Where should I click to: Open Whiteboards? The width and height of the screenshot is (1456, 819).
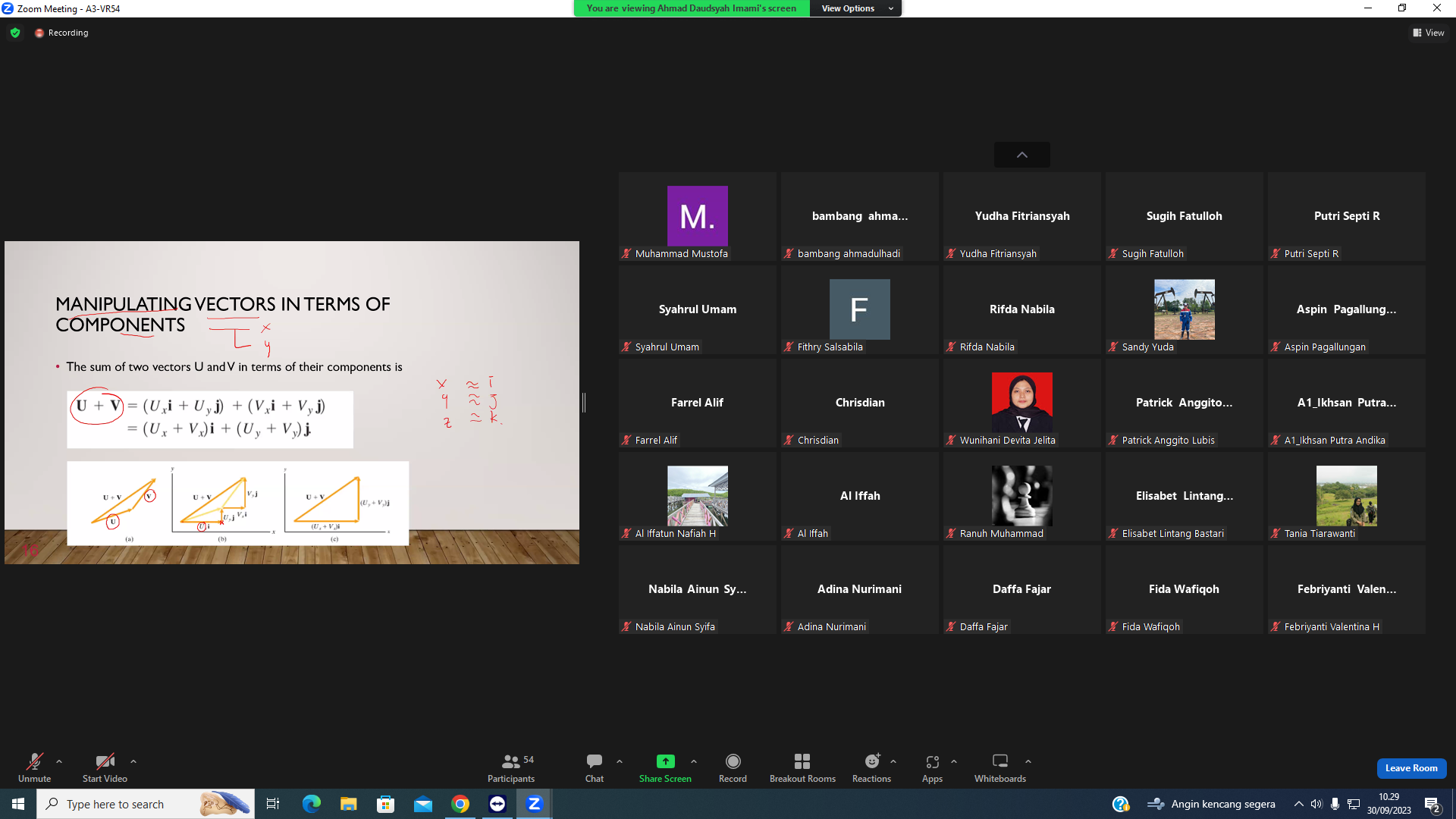tap(1000, 767)
